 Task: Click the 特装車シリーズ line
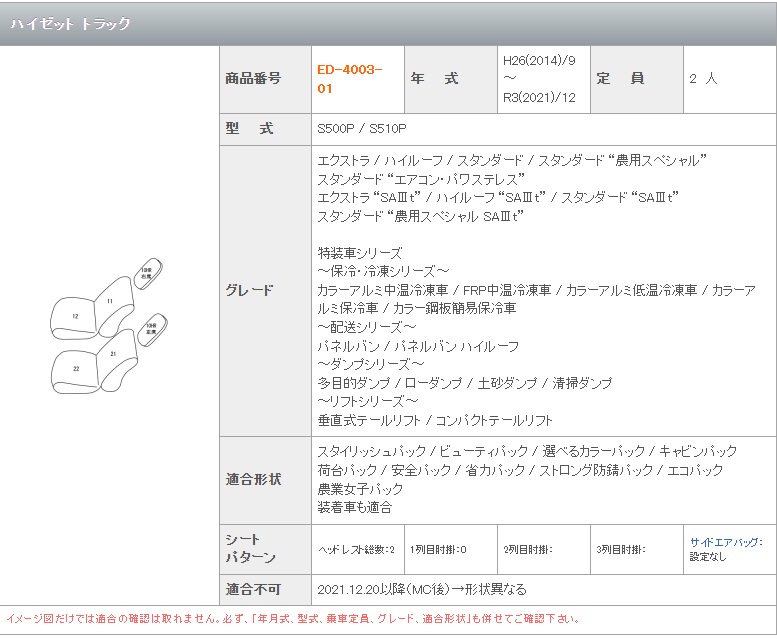[360, 253]
